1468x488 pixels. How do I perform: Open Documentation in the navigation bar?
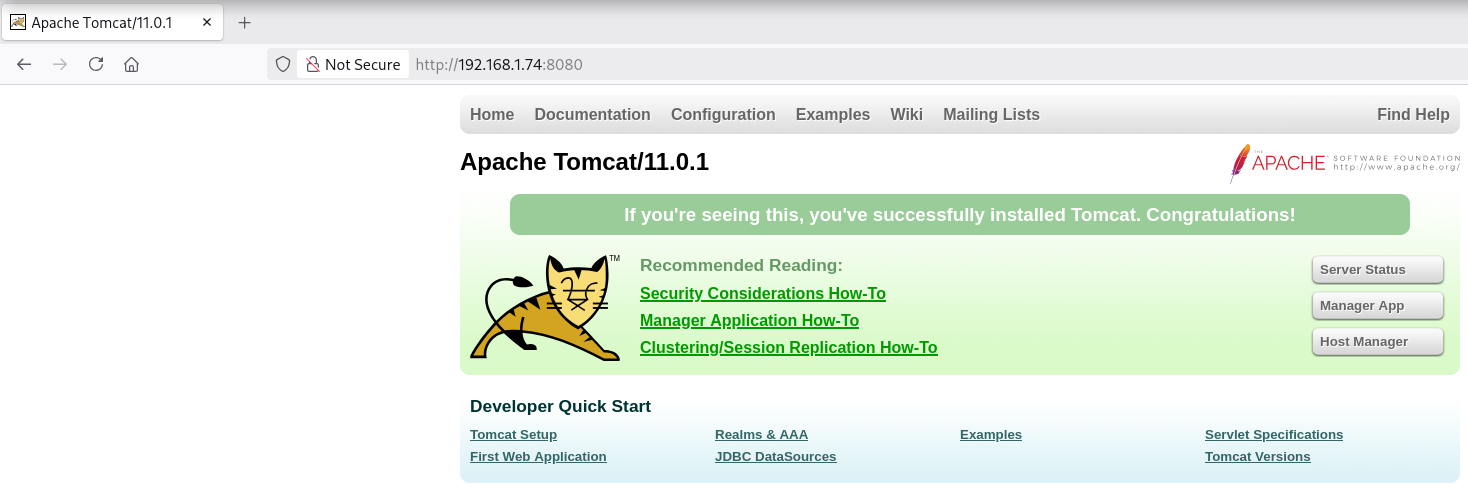[x=592, y=115]
